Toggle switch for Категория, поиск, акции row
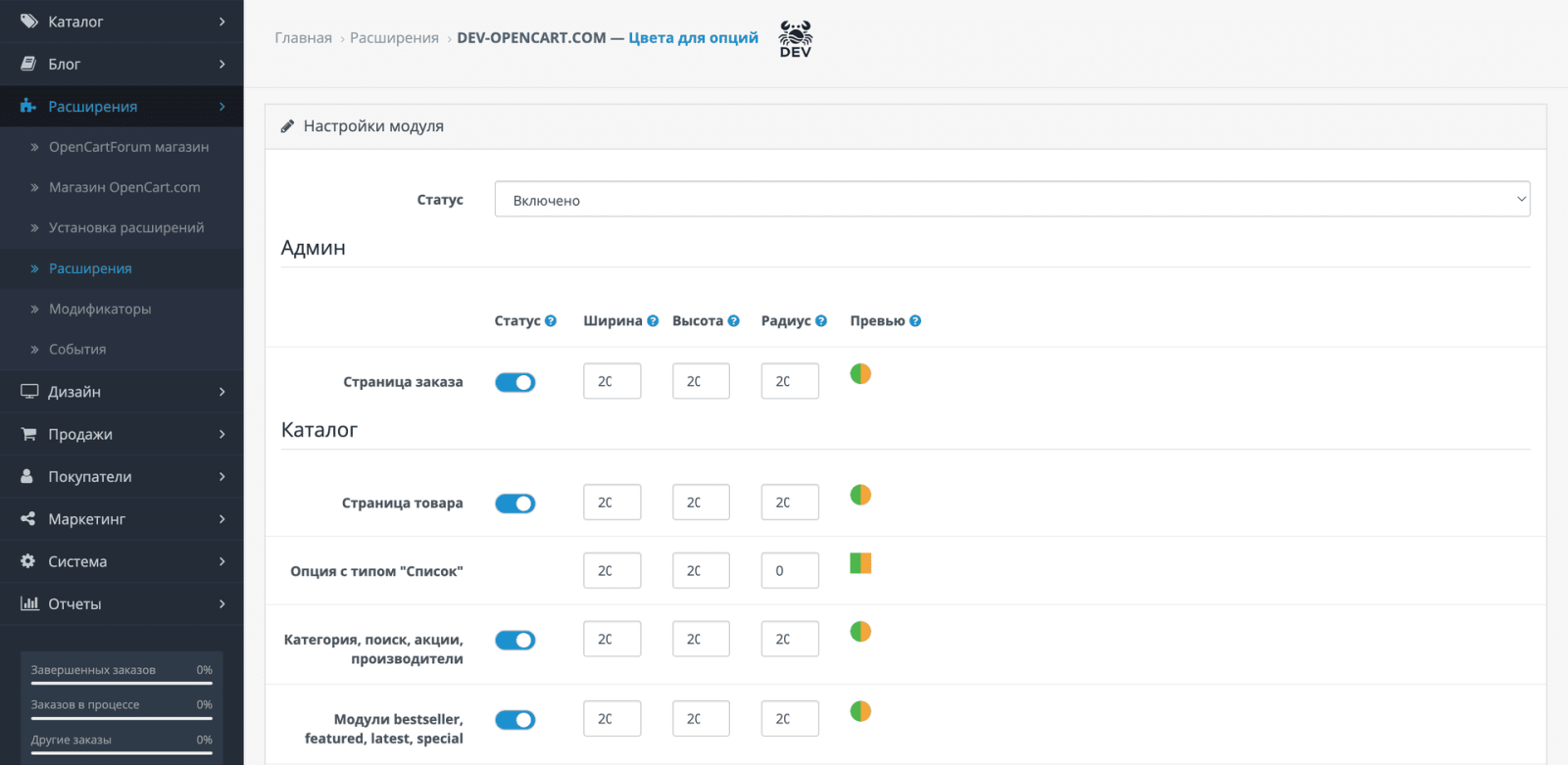Image resolution: width=1568 pixels, height=766 pixels. click(x=514, y=640)
